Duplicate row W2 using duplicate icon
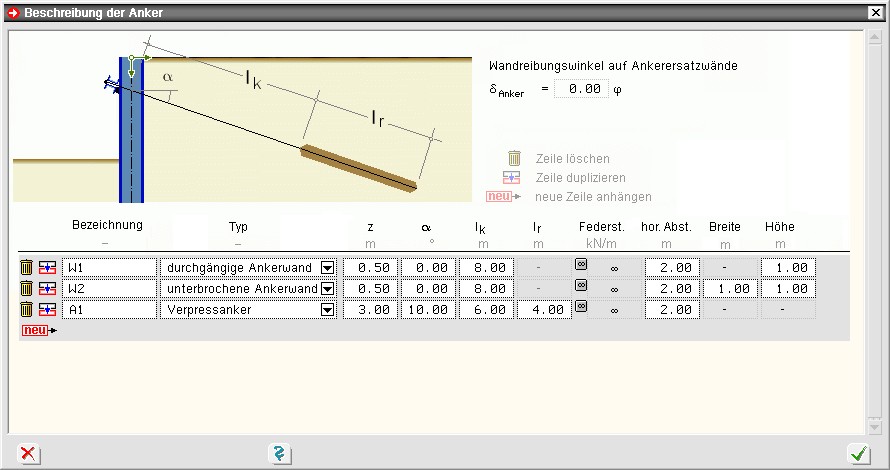Image resolution: width=890 pixels, height=470 pixels. click(x=47, y=289)
